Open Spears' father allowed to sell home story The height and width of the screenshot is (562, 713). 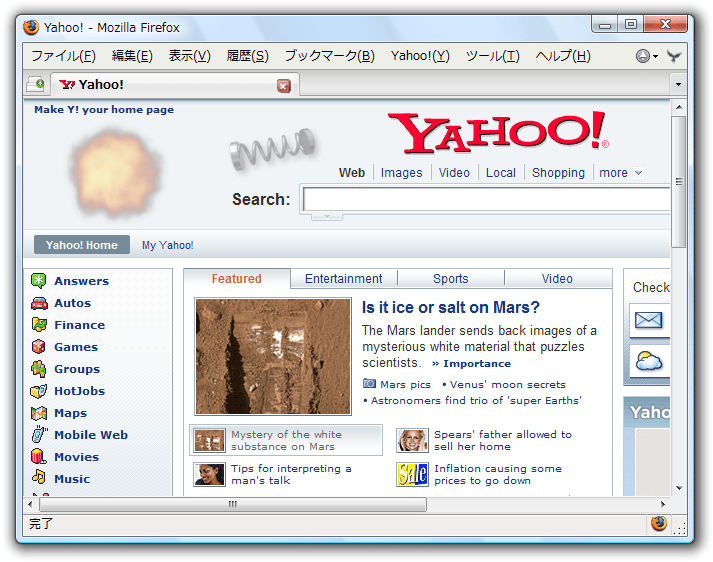(x=502, y=441)
